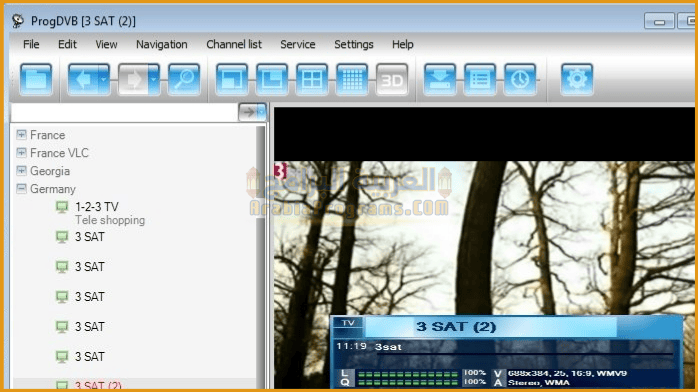
Task: Minimize the ProgDVB window
Action: [x=659, y=21]
